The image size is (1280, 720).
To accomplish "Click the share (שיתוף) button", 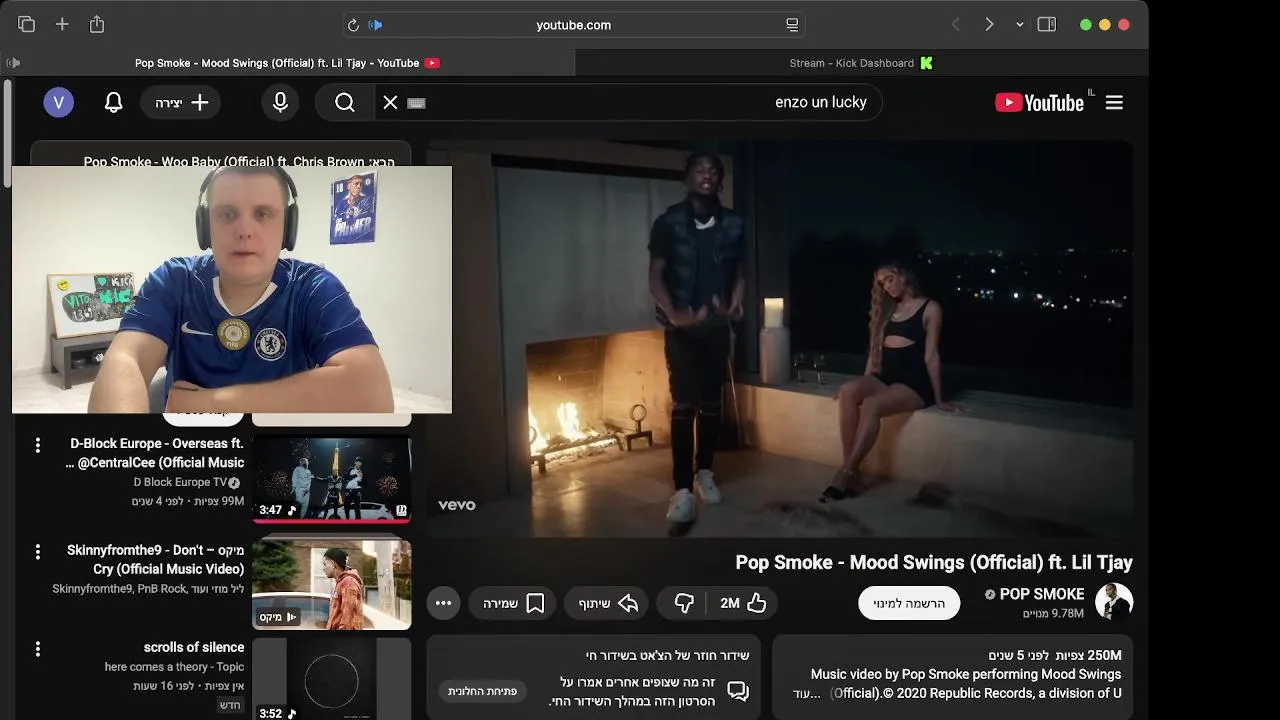I will click(x=608, y=603).
